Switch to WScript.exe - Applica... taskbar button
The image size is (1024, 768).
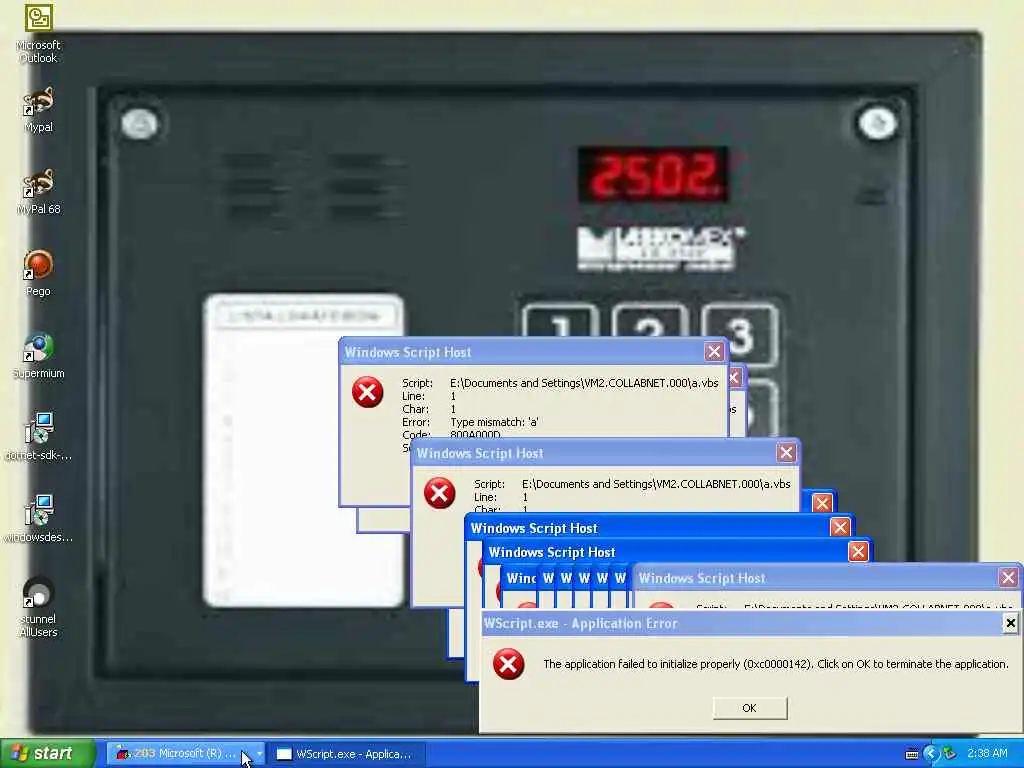pos(347,754)
